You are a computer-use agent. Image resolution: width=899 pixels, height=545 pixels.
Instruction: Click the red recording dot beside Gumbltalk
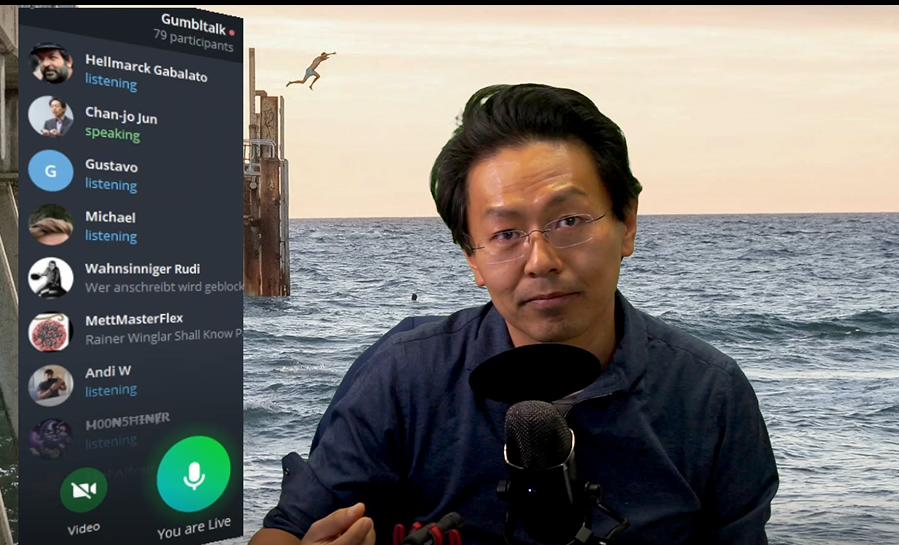point(232,33)
